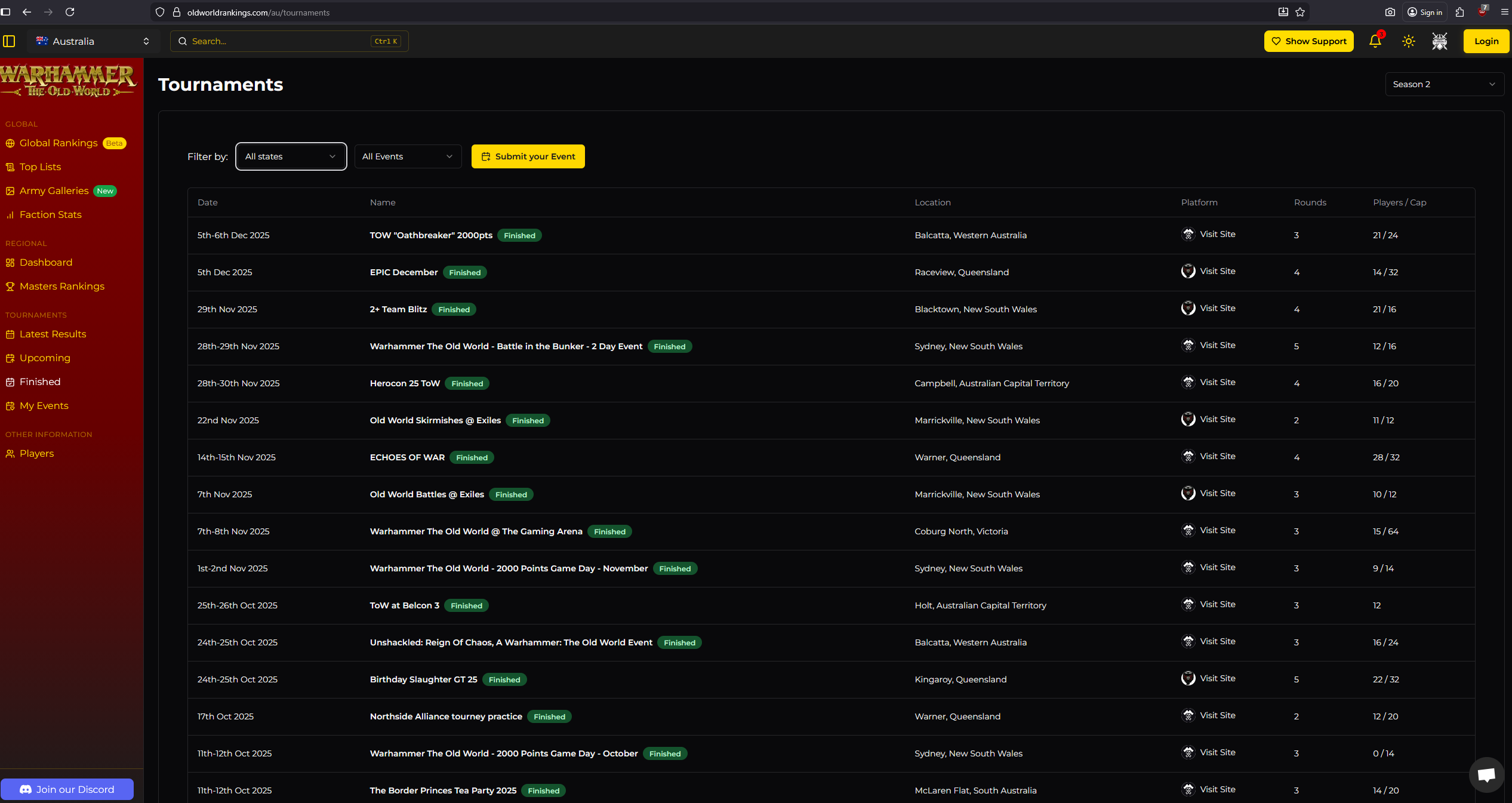The image size is (1512, 803).
Task: Open the notifications bell
Action: tap(1375, 41)
